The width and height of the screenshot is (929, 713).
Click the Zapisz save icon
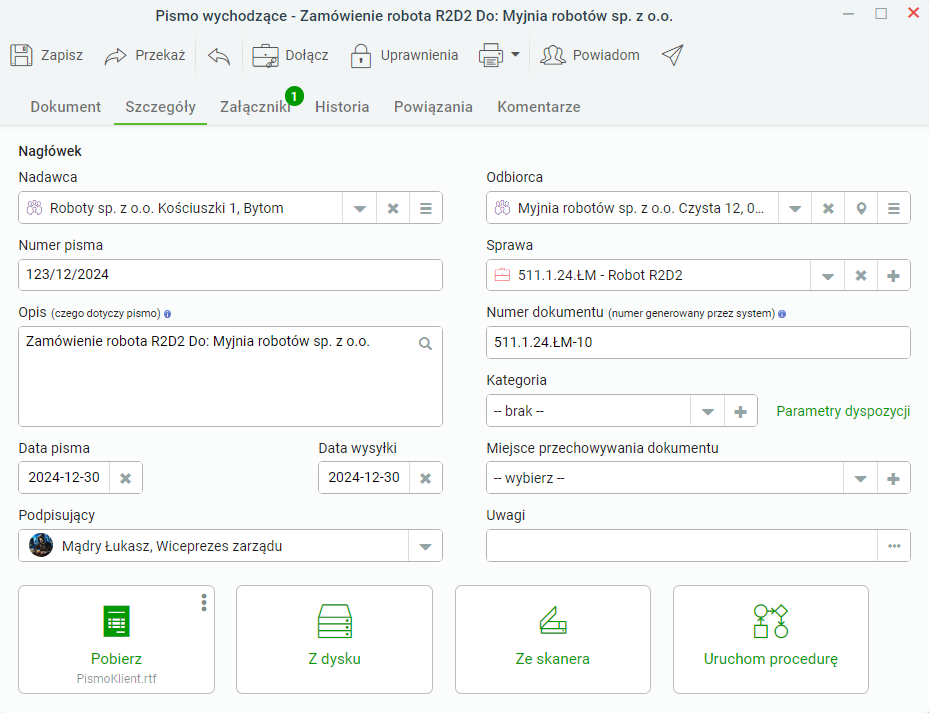tap(21, 55)
